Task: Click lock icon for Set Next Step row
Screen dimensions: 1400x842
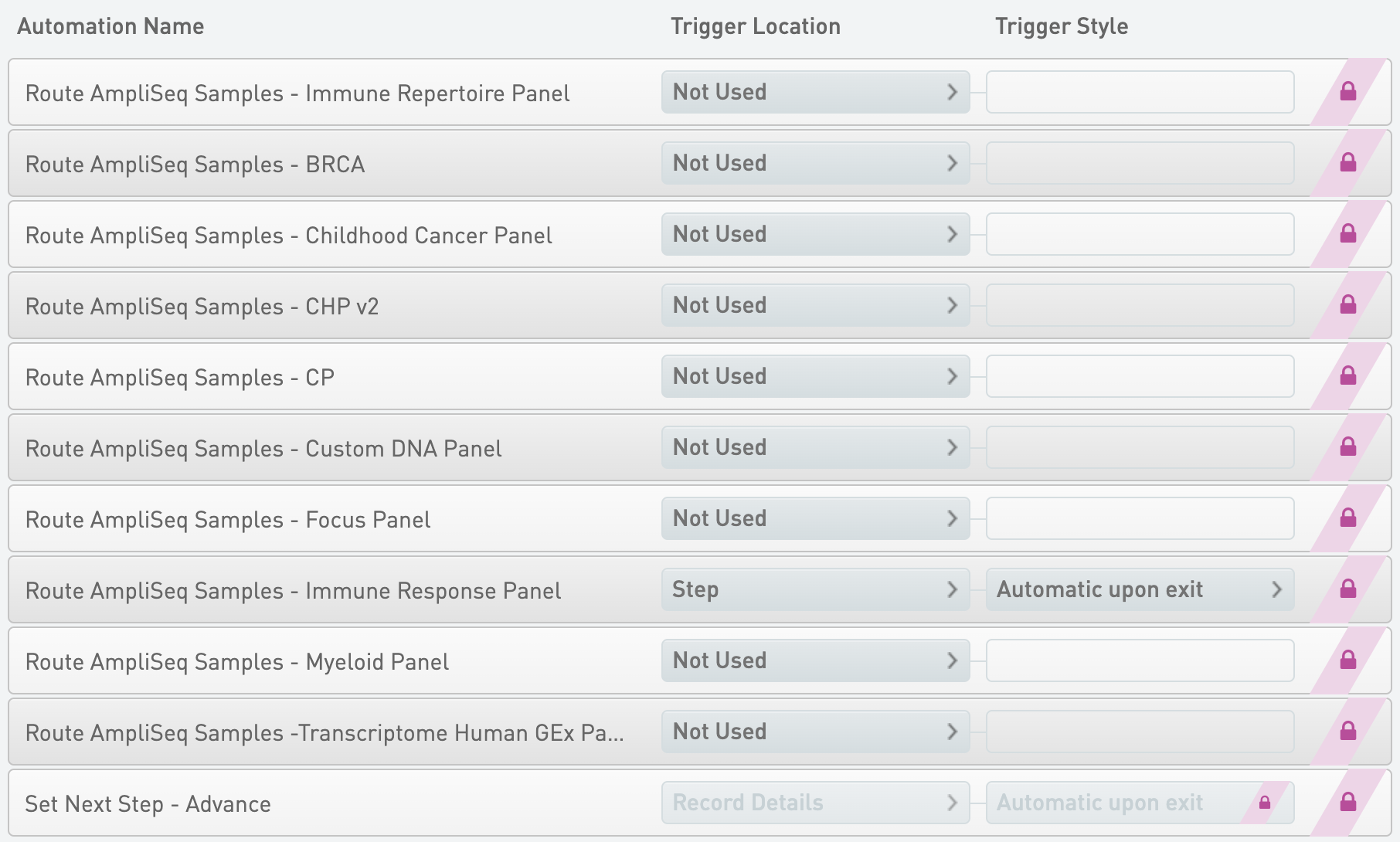Action: point(1348,803)
